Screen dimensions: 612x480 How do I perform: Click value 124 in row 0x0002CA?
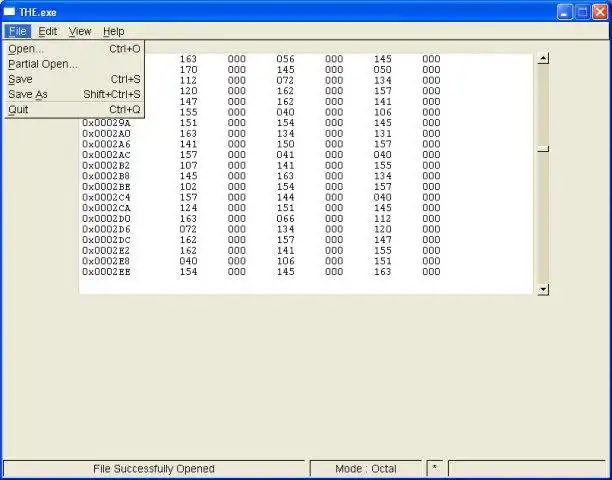click(x=189, y=208)
